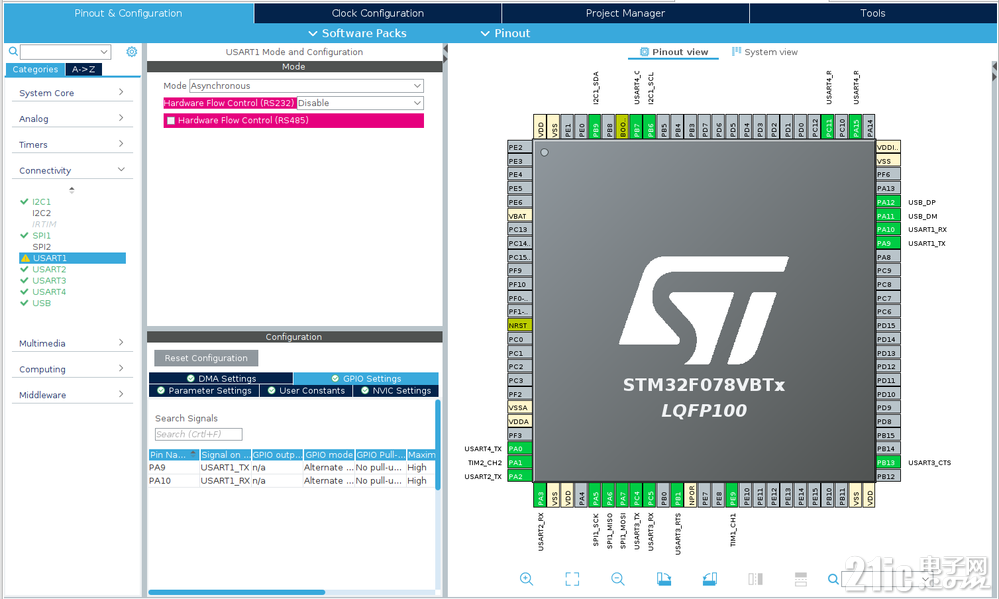Open the gear settings icon in the left panel
The height and width of the screenshot is (599, 999).
131,52
